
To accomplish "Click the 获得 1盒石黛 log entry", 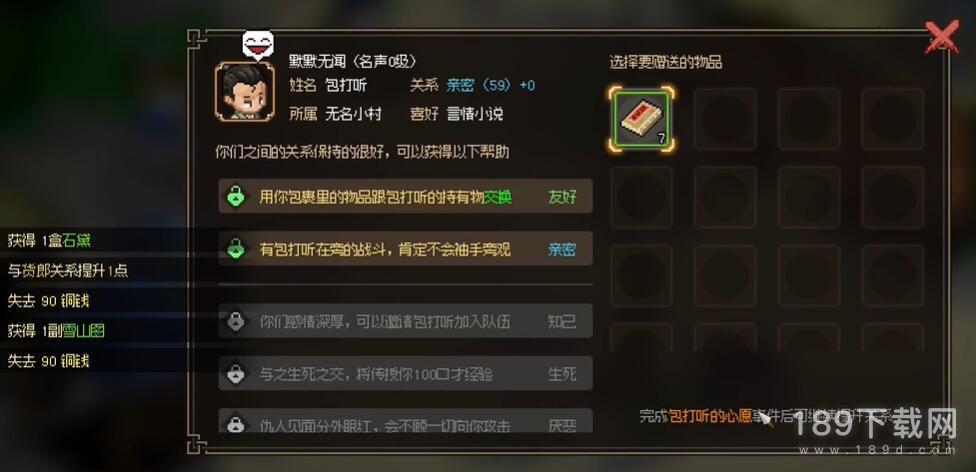I will pyautogui.click(x=50, y=240).
